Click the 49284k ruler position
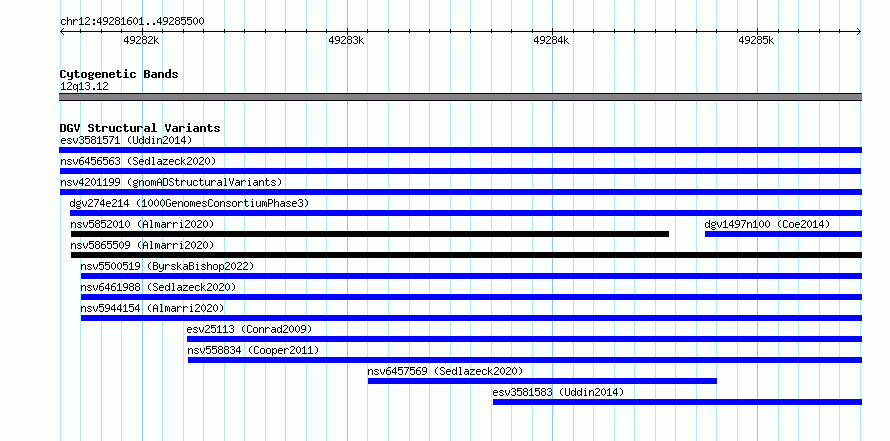This screenshot has width=890, height=441. [x=551, y=40]
